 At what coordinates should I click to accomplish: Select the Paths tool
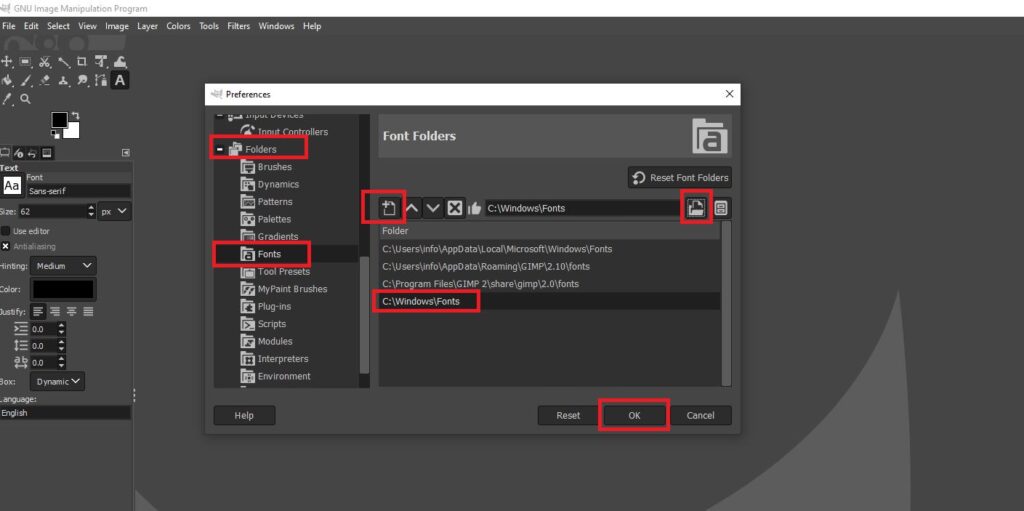(x=101, y=80)
